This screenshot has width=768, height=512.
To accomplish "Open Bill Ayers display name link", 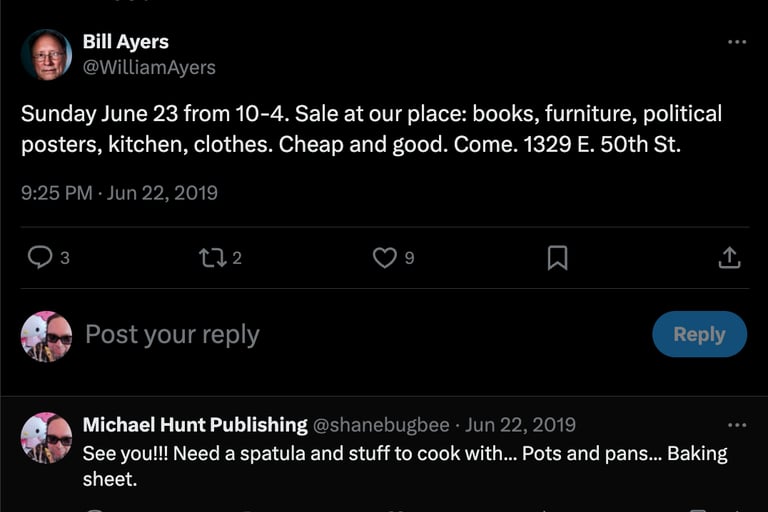I will 125,42.
